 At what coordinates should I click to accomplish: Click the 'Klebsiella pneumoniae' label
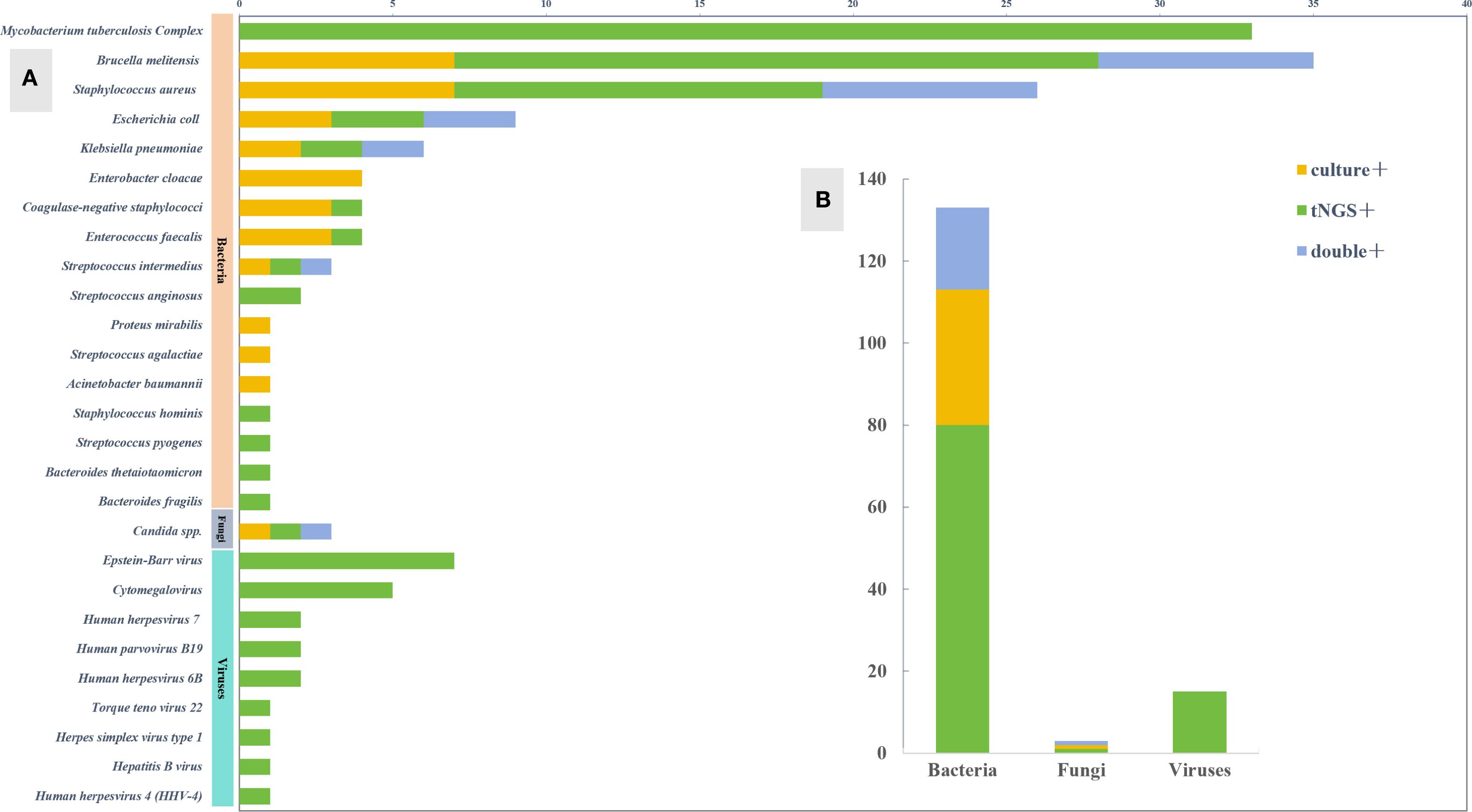pos(141,149)
